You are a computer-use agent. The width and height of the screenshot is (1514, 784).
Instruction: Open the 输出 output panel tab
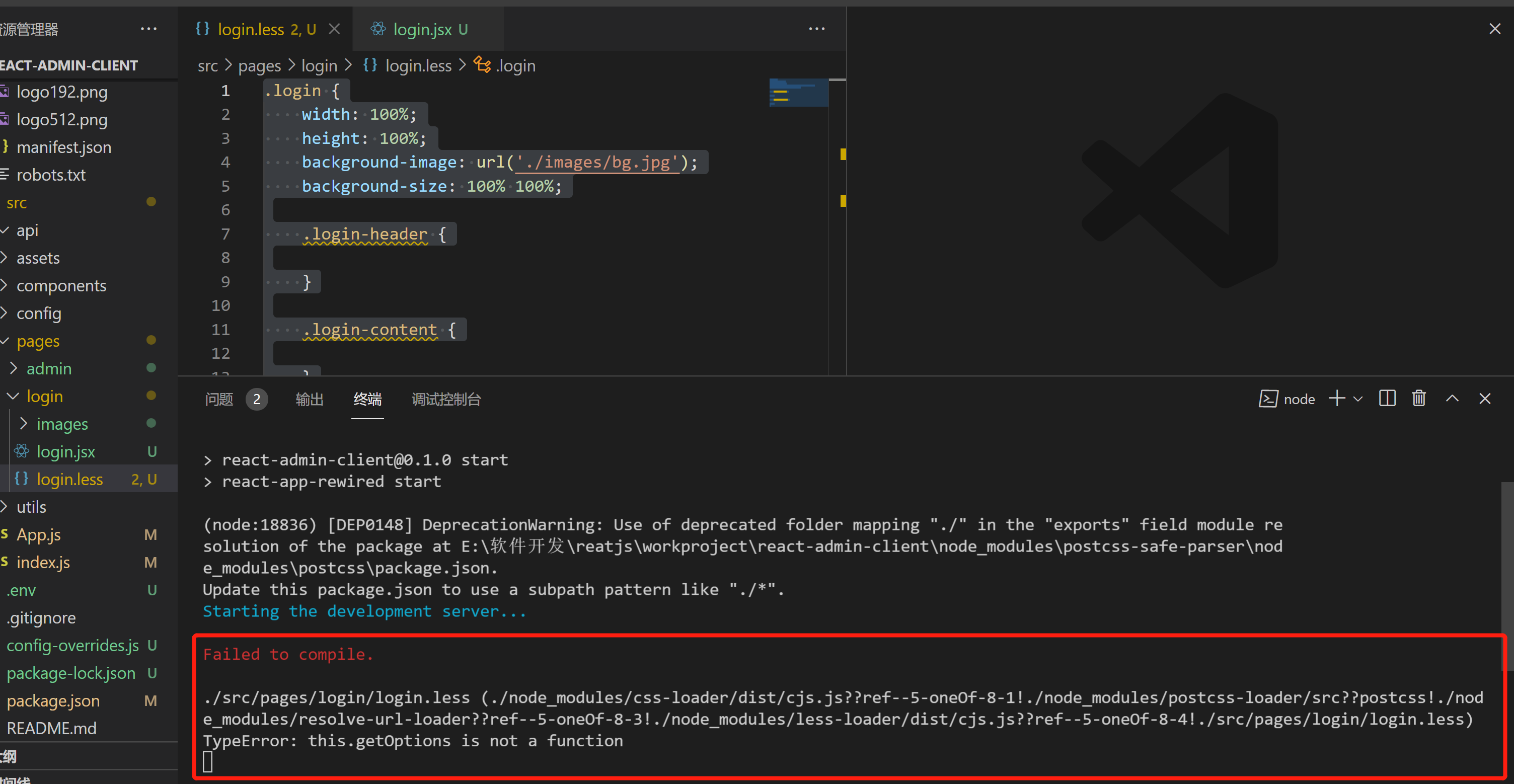pyautogui.click(x=309, y=400)
